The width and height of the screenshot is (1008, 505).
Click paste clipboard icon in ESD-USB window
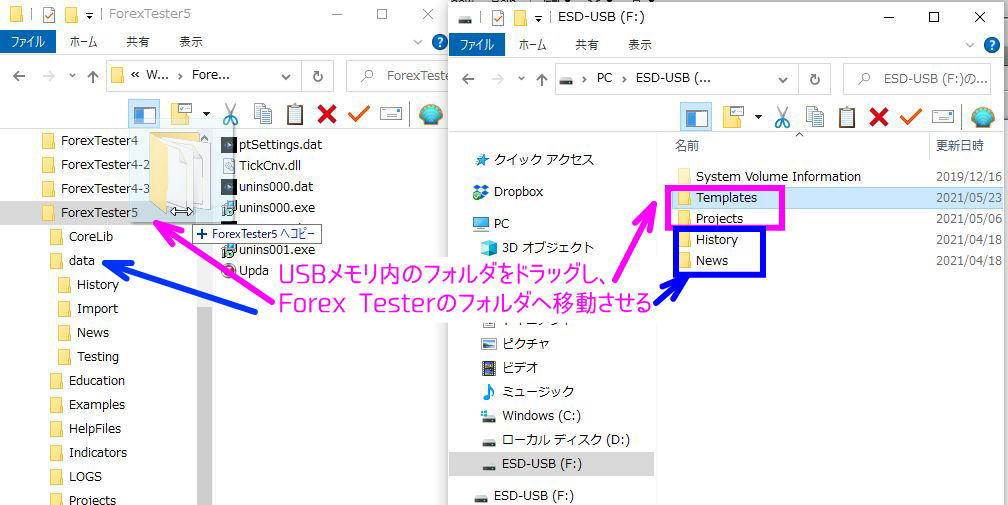point(847,116)
